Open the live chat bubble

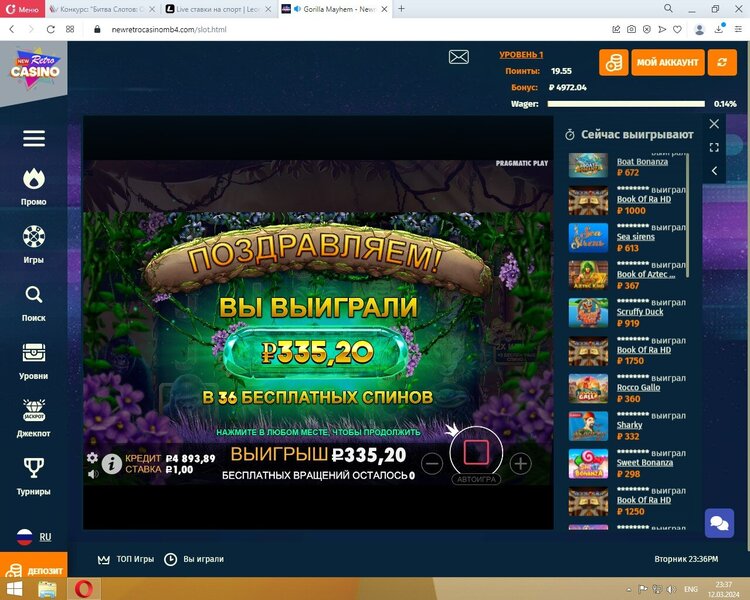[719, 523]
